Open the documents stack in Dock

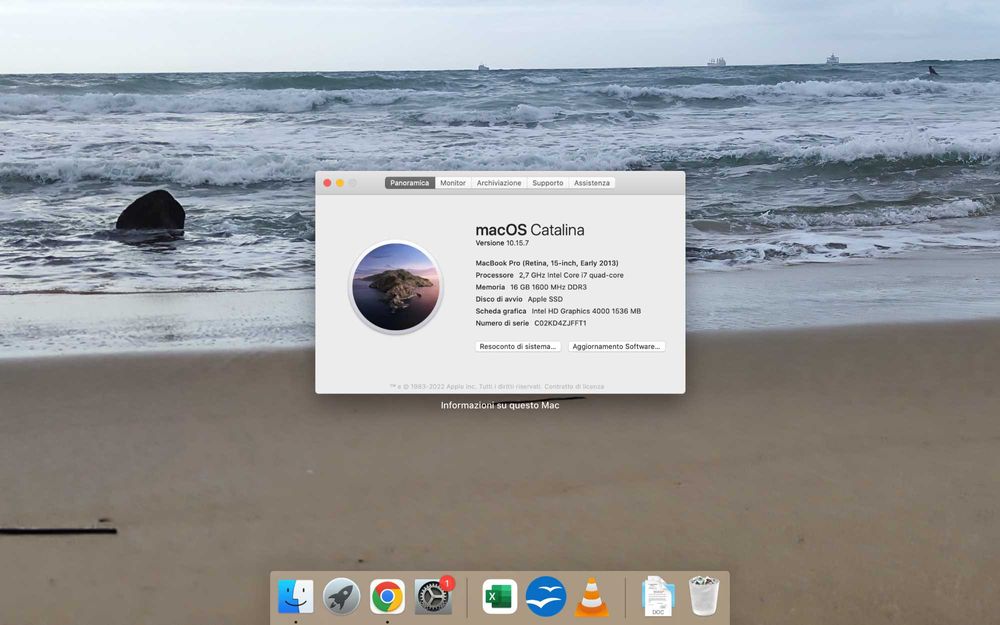tap(658, 596)
